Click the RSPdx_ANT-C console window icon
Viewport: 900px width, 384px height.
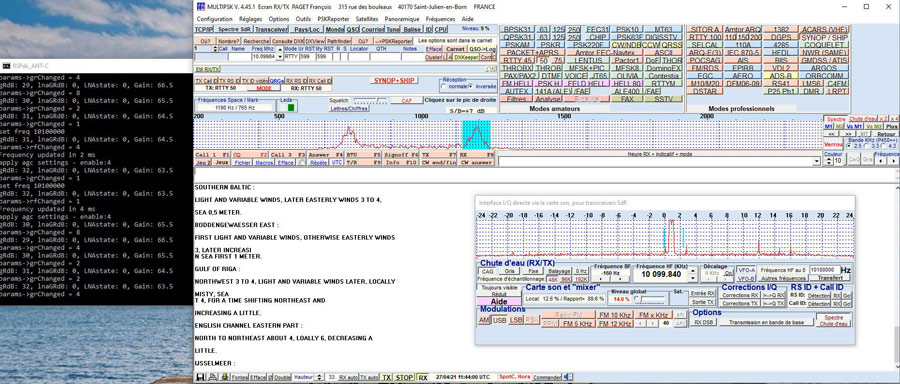tap(6, 65)
